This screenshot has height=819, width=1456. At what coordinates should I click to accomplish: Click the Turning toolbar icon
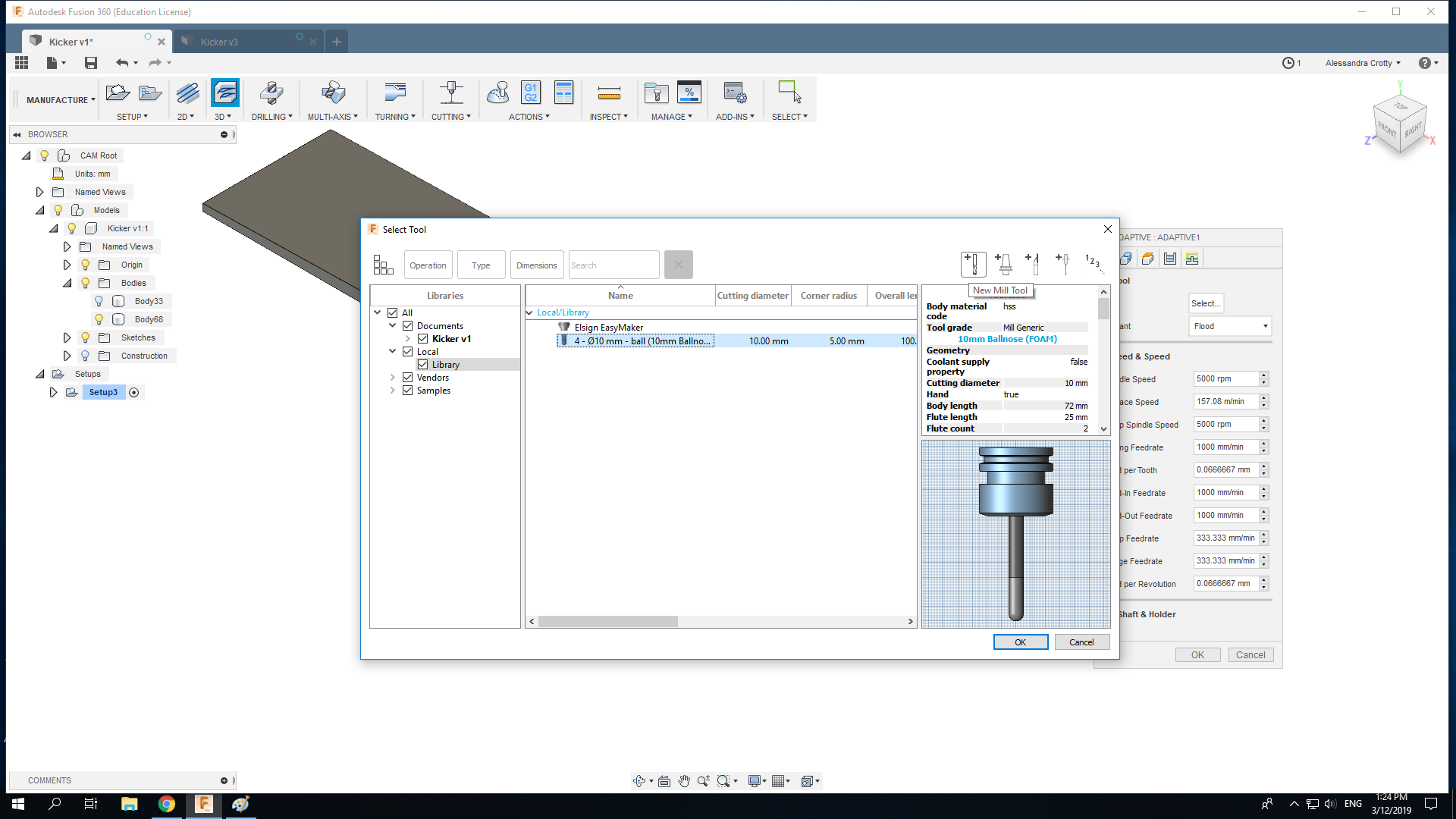click(x=395, y=93)
